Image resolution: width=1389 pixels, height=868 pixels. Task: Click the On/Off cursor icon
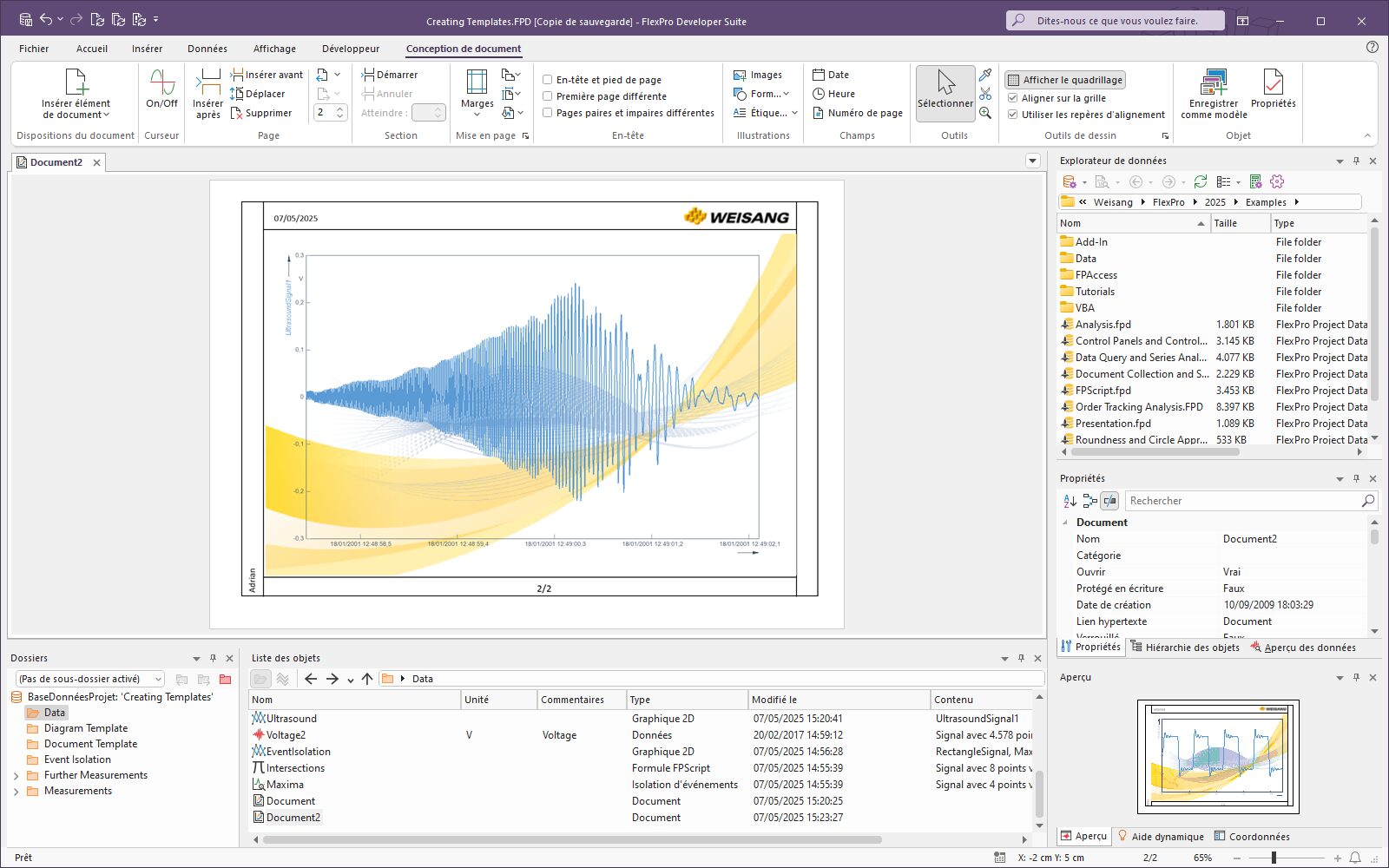[x=161, y=89]
